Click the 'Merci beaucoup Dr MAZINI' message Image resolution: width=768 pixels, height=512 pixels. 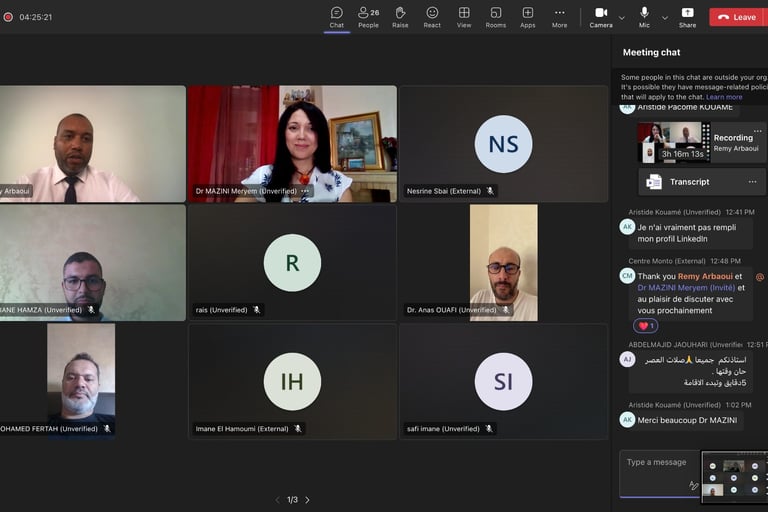coord(687,420)
